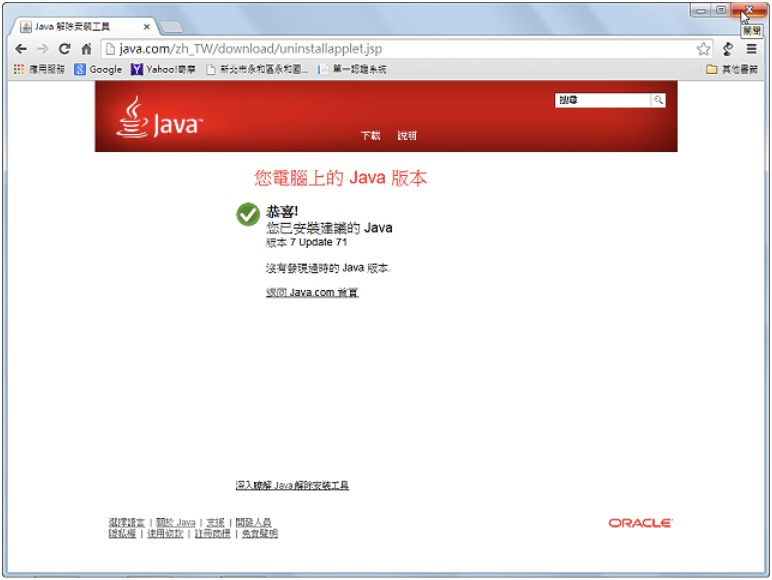Open the Download menu in the Java header
The width and height of the screenshot is (772, 580).
[370, 135]
